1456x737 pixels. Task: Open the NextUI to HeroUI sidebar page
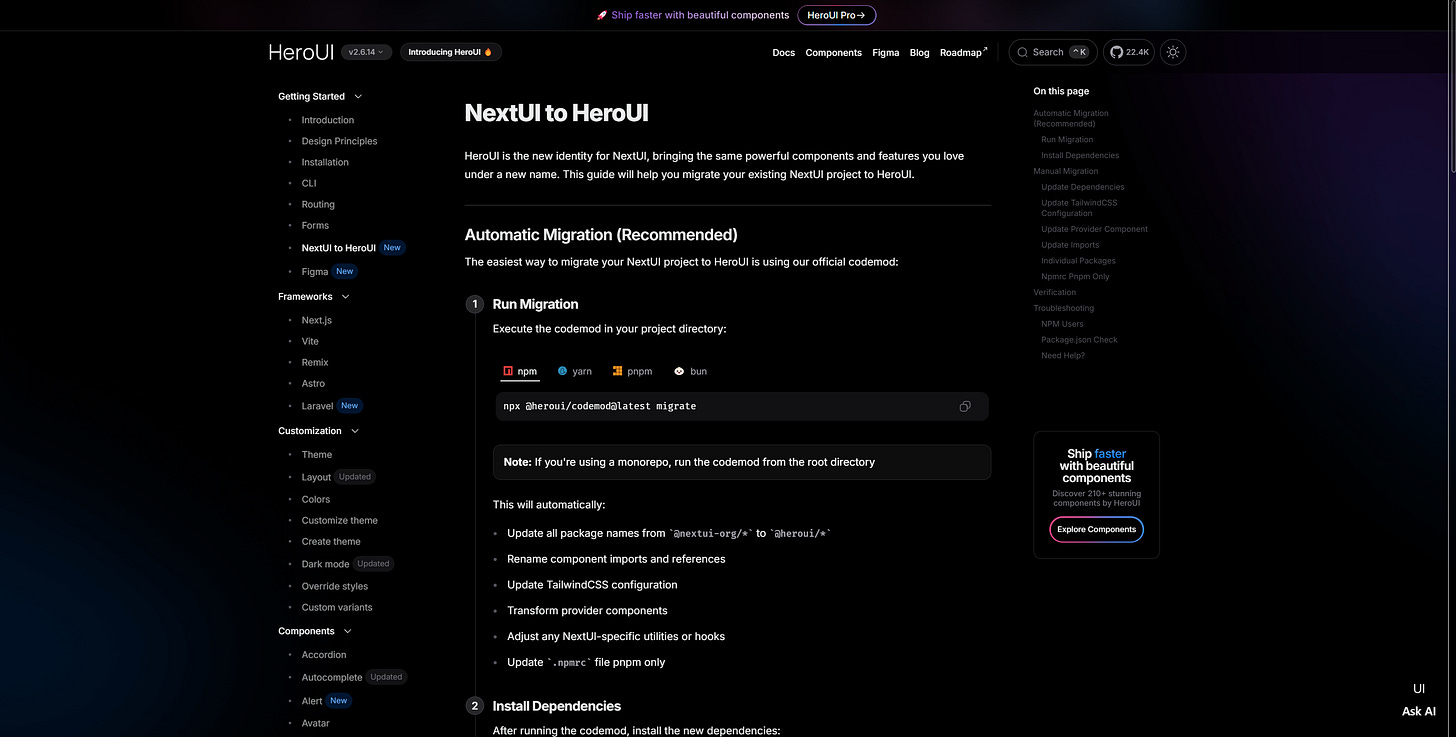point(339,248)
